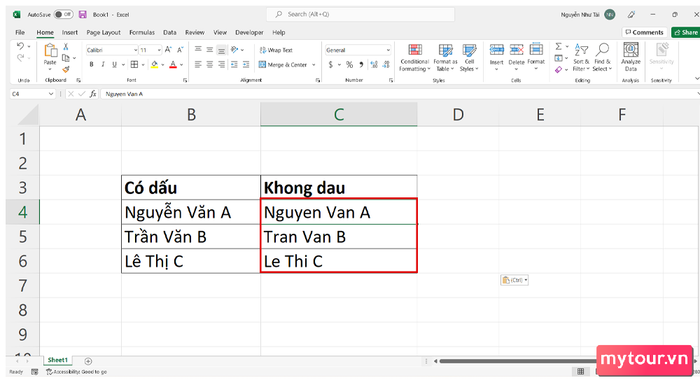Click the green Share button
The image size is (700, 385).
[686, 32]
